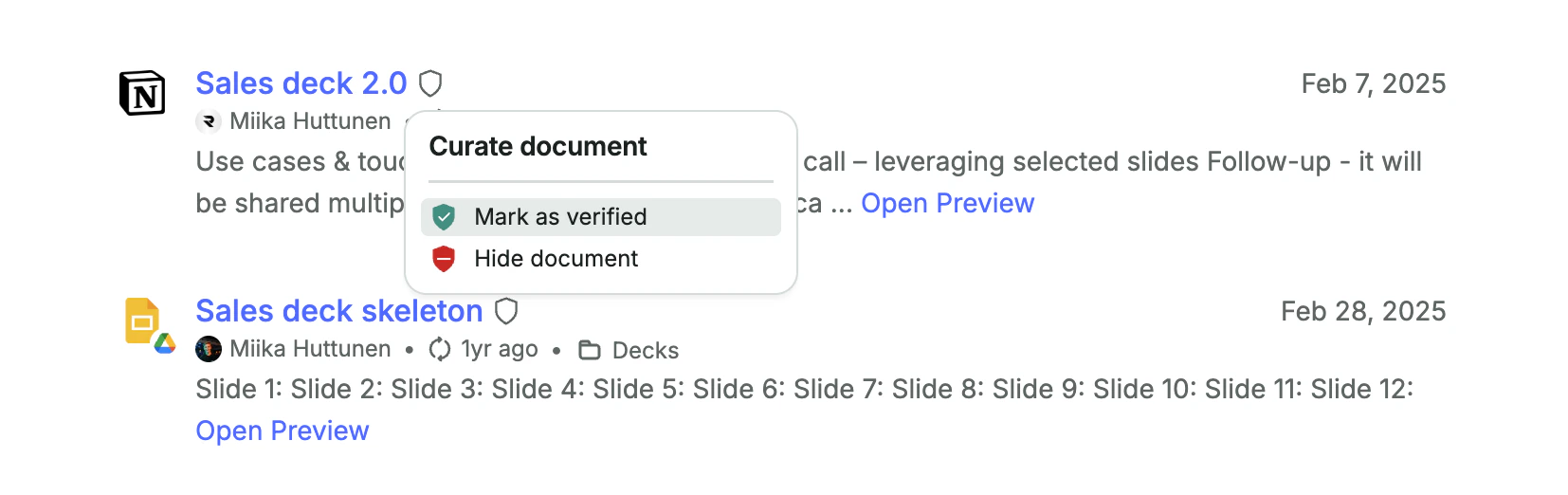
Task: Click Miika Huttunen avatar under Sales deck 2.0
Action: [x=209, y=121]
